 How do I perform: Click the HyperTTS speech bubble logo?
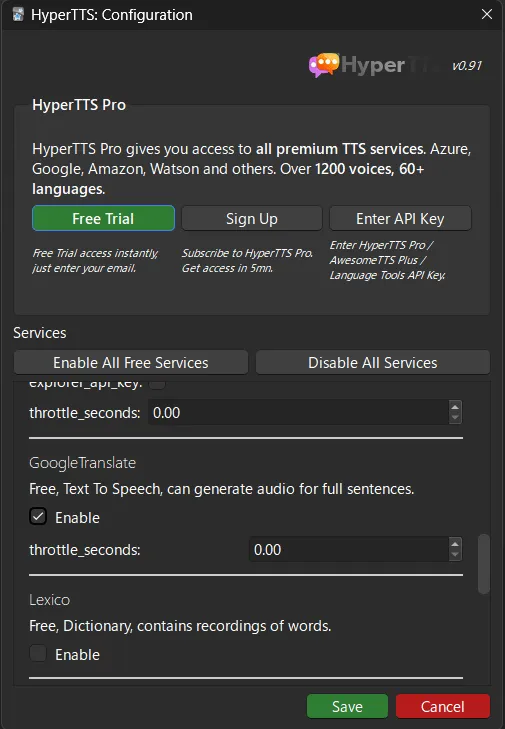[x=324, y=65]
